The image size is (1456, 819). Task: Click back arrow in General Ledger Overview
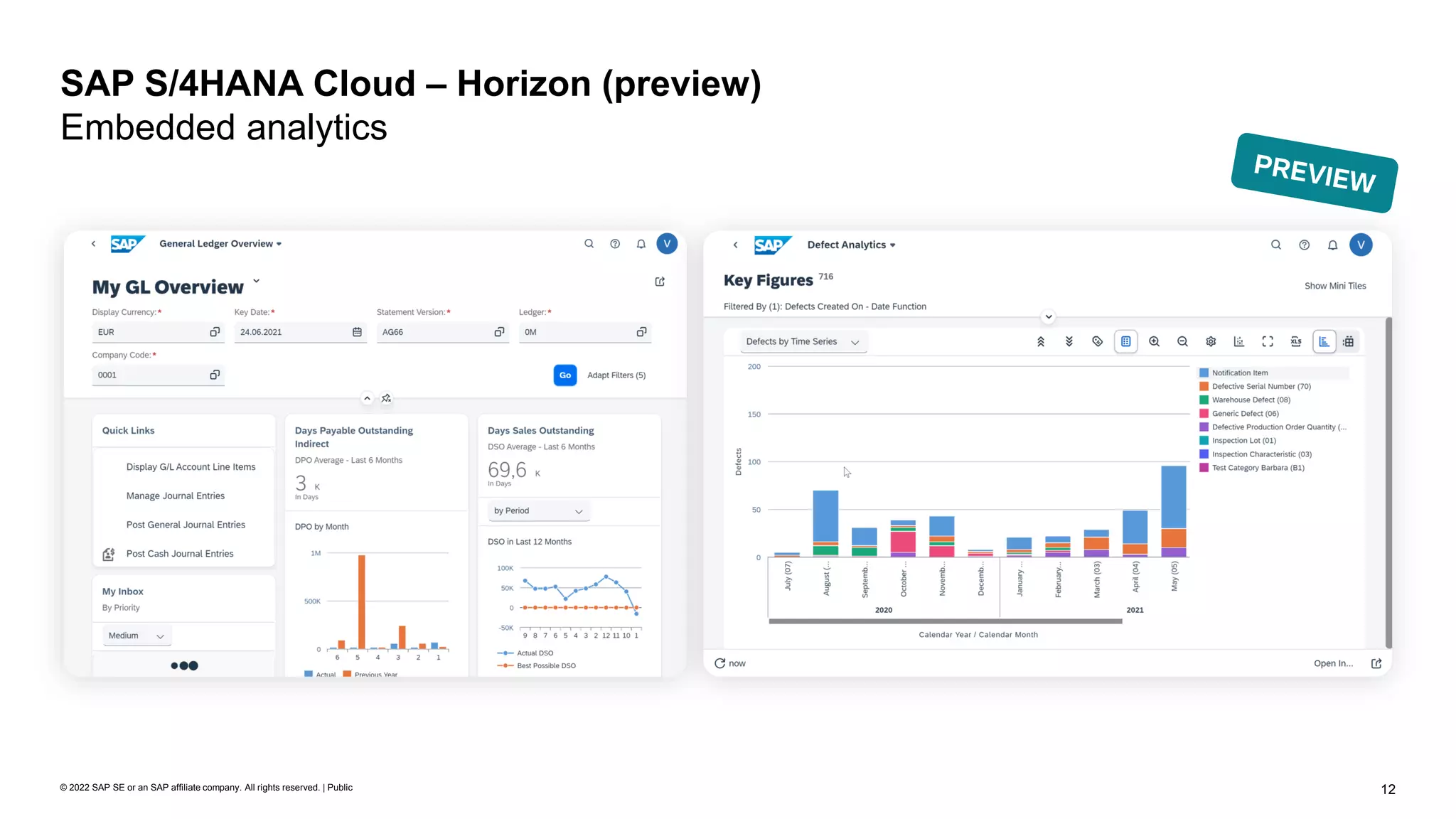[x=93, y=244]
